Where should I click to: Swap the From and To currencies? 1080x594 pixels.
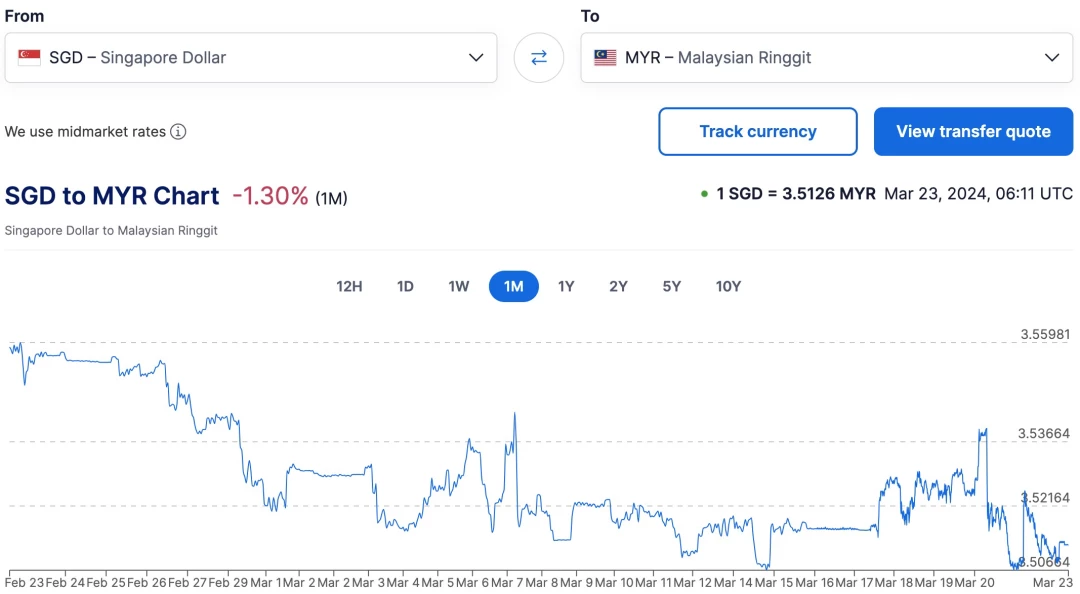[x=539, y=57]
